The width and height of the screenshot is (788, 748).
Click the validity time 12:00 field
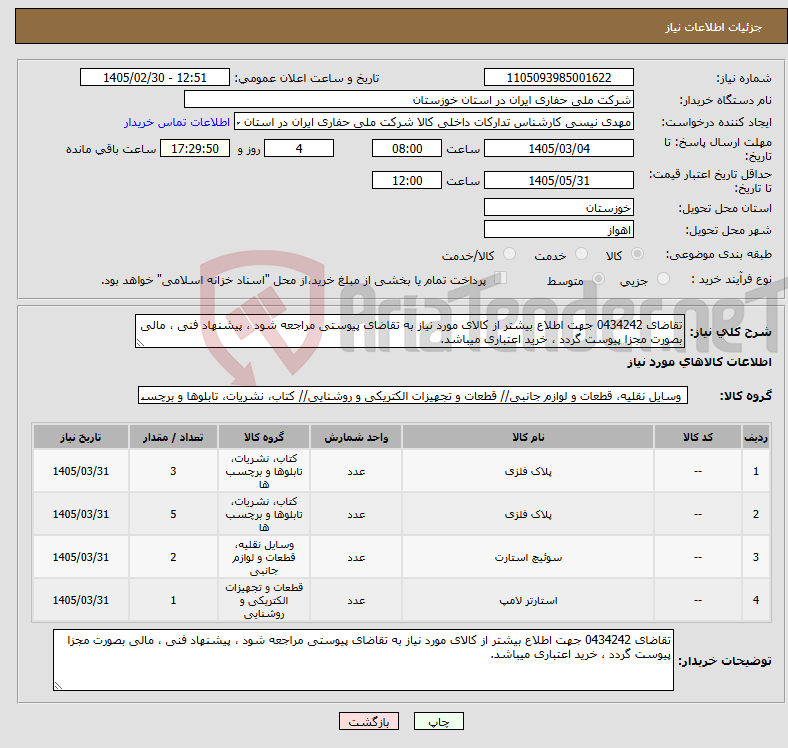[x=407, y=180]
